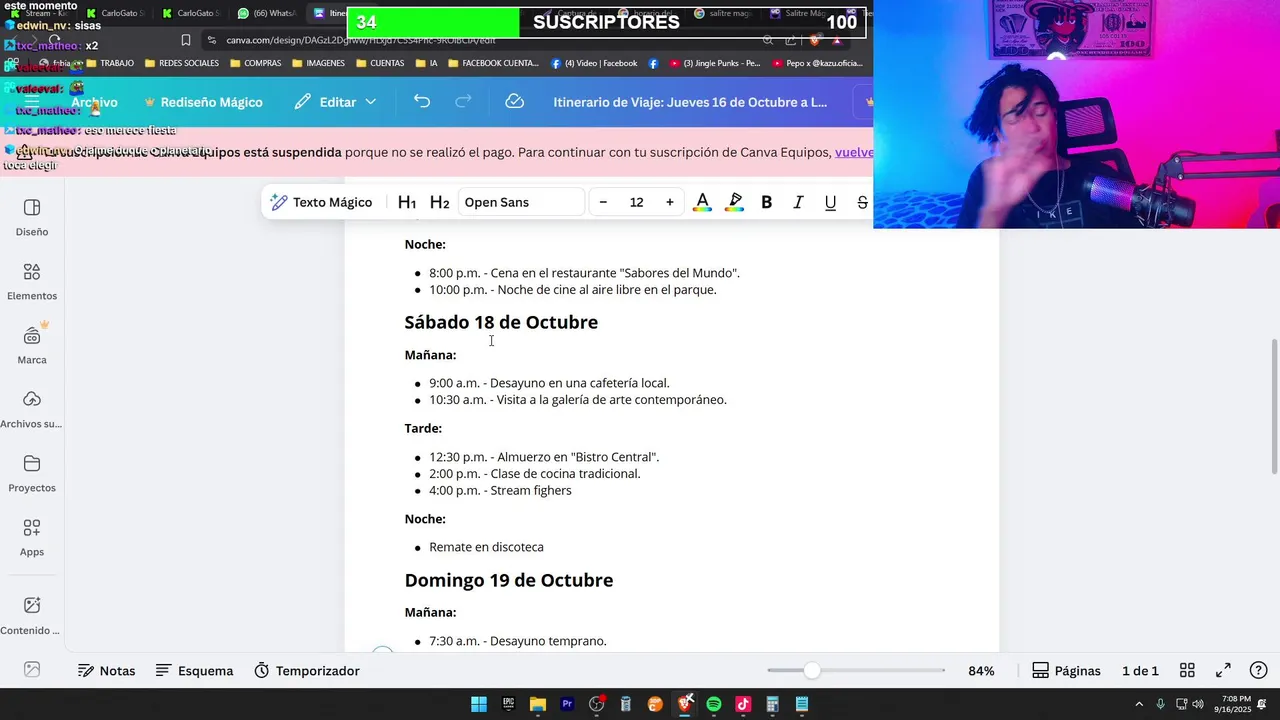
Task: Click the font size field showing 12
Action: 636,202
